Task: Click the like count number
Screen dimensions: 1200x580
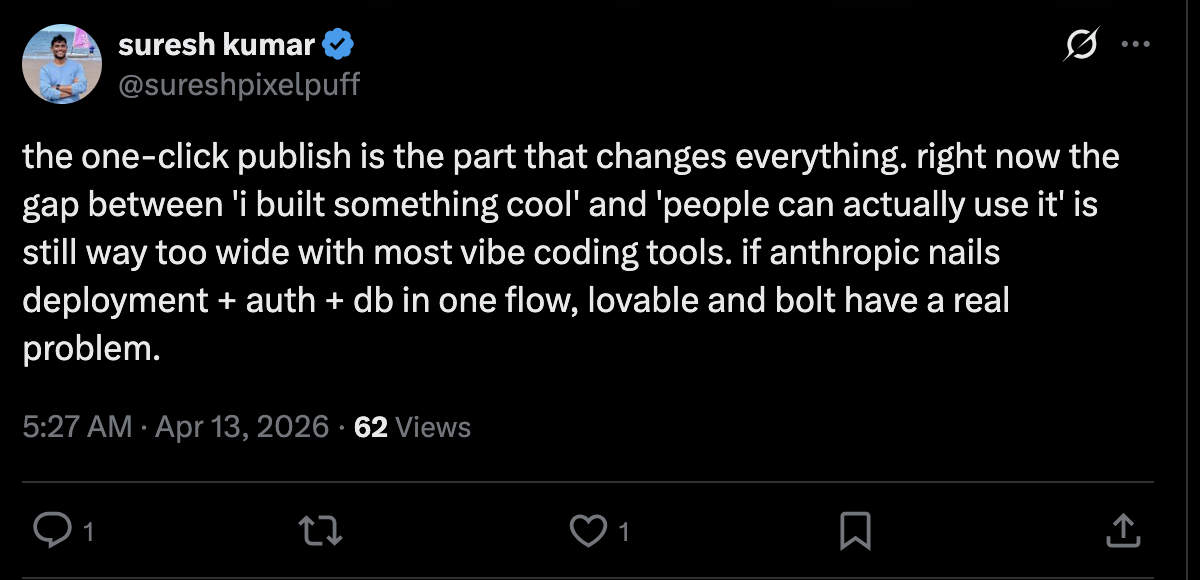Action: (x=624, y=532)
